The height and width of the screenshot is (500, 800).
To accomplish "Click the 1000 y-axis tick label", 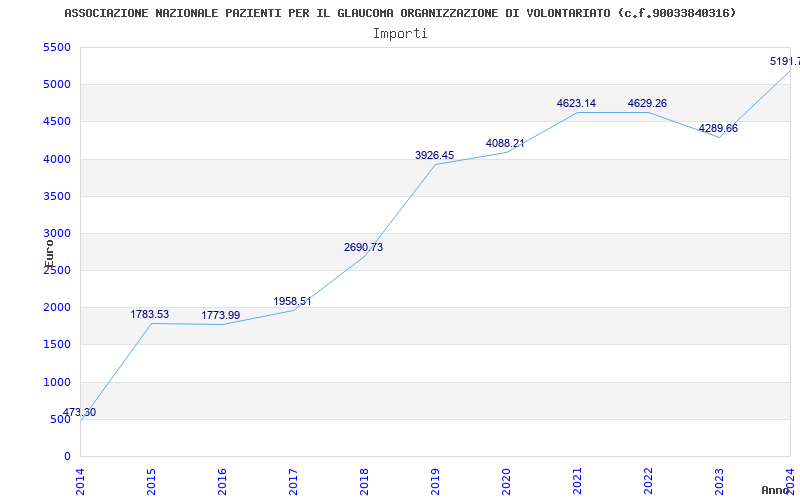I will [x=57, y=382].
